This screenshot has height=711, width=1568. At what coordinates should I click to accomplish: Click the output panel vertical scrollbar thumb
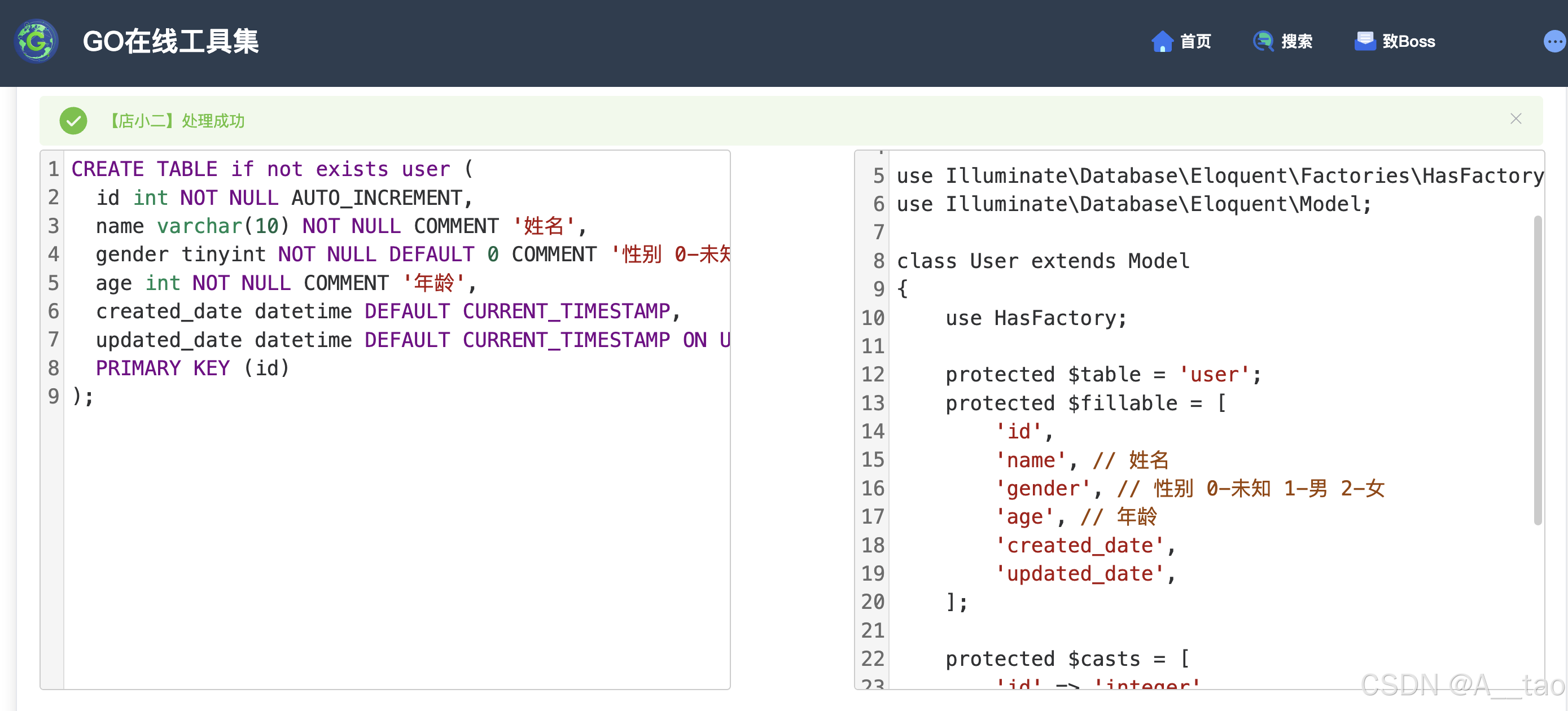[x=1538, y=370]
